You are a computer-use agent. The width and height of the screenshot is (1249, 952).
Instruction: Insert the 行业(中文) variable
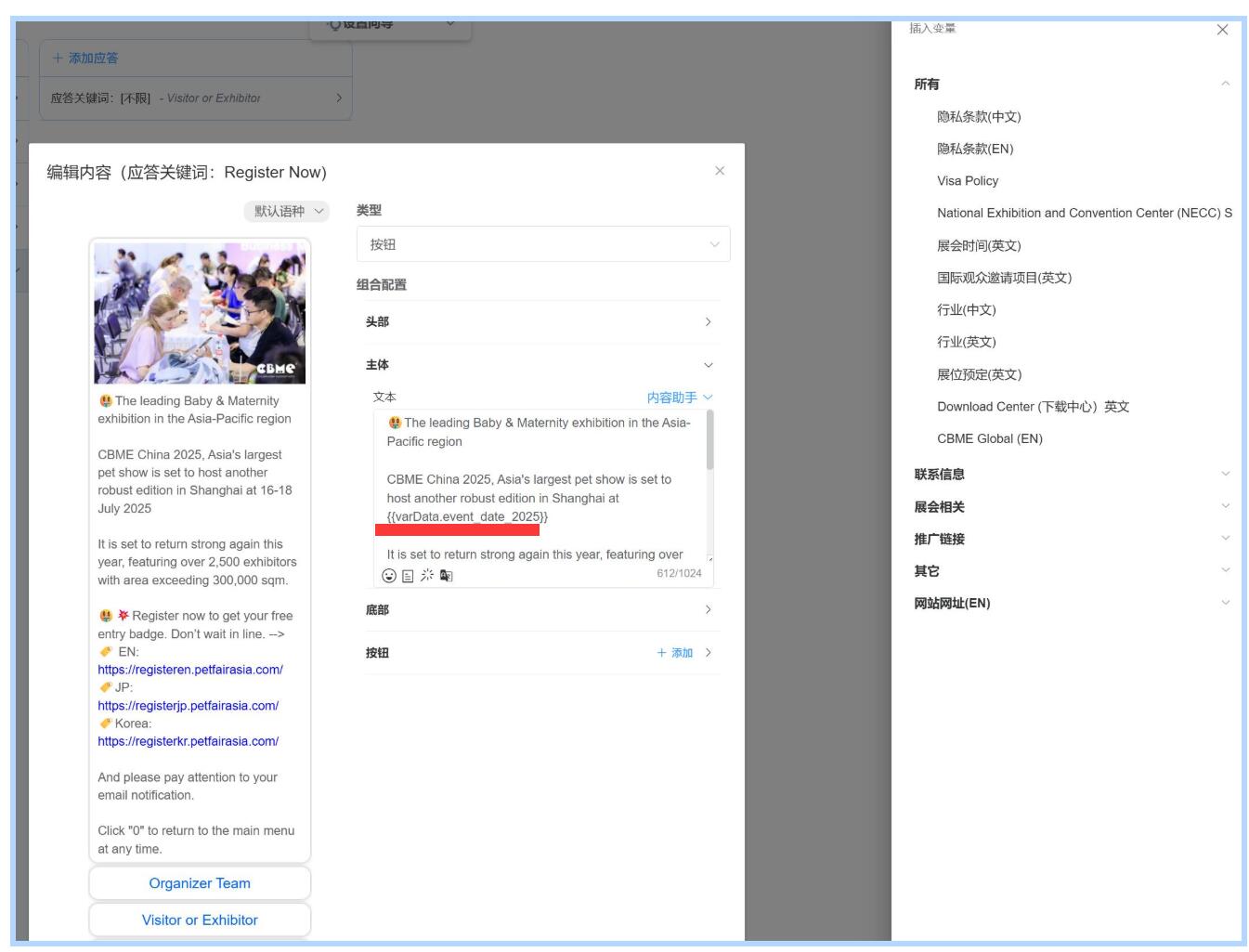pyautogui.click(x=966, y=310)
